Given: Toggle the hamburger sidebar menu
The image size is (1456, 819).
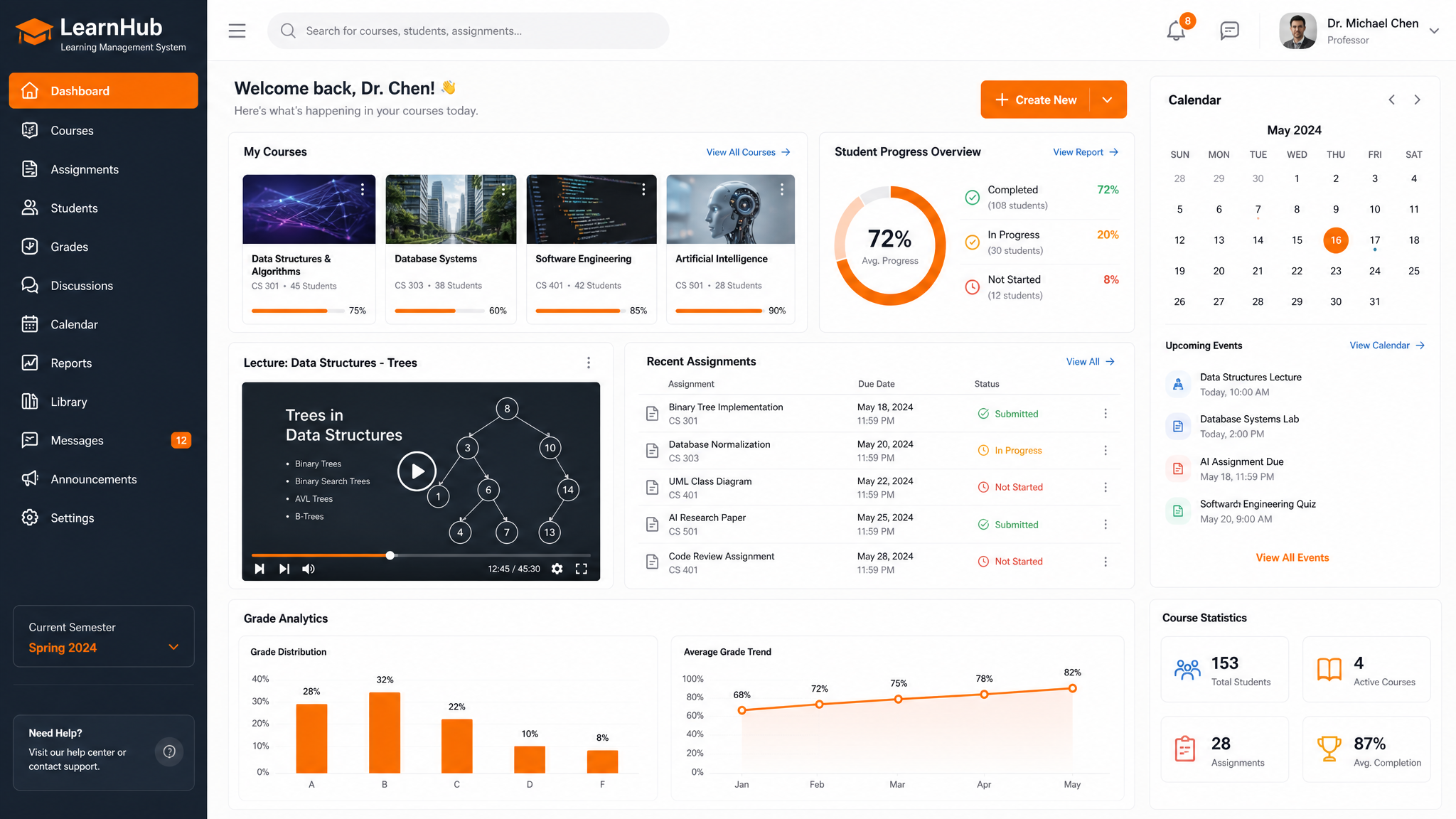Looking at the screenshot, I should tap(237, 31).
